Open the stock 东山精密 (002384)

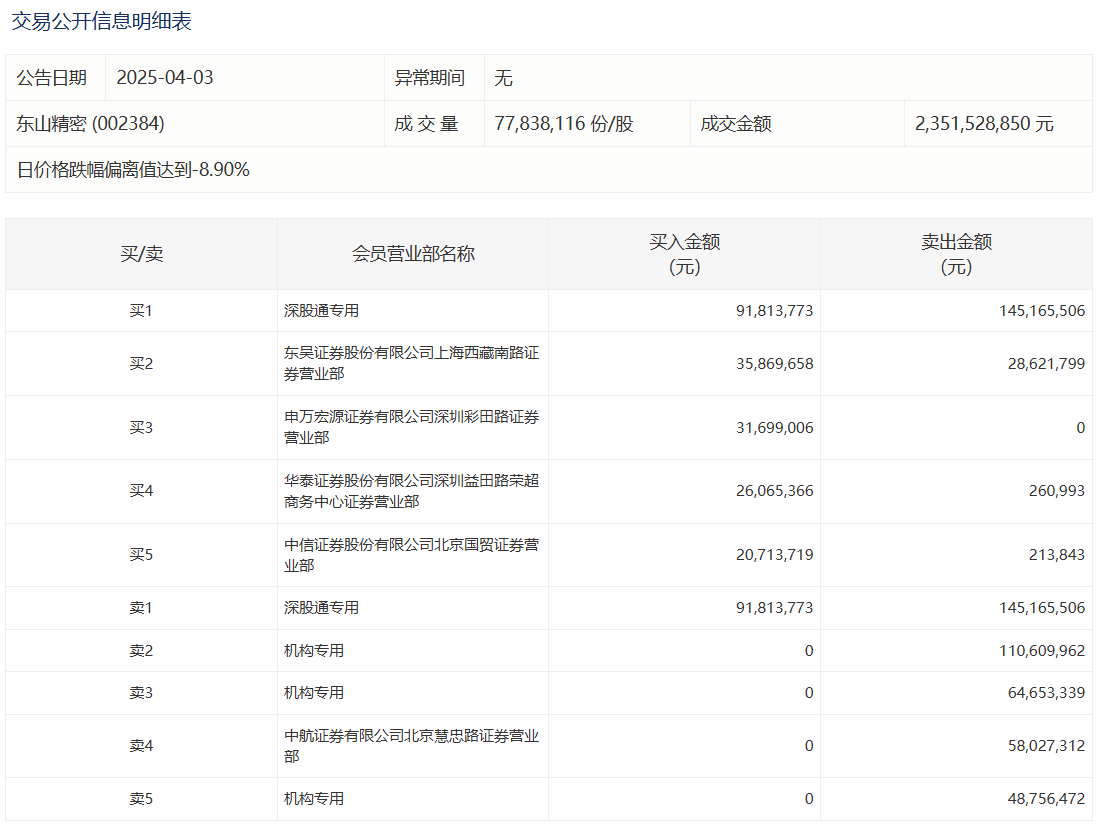coord(91,124)
